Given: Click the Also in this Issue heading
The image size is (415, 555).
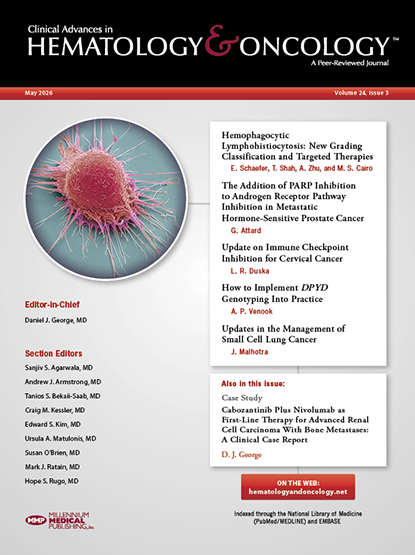Looking at the screenshot, I should 253,384.
